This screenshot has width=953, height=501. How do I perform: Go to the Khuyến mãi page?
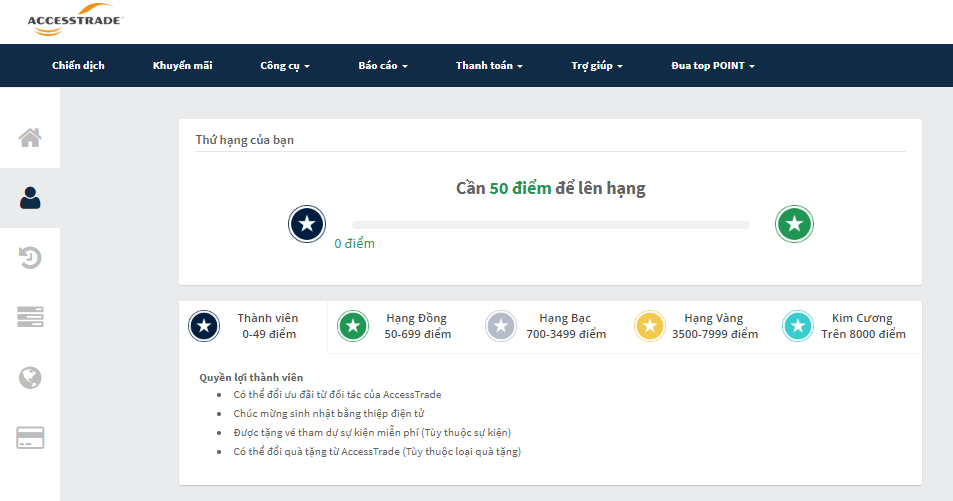point(182,66)
